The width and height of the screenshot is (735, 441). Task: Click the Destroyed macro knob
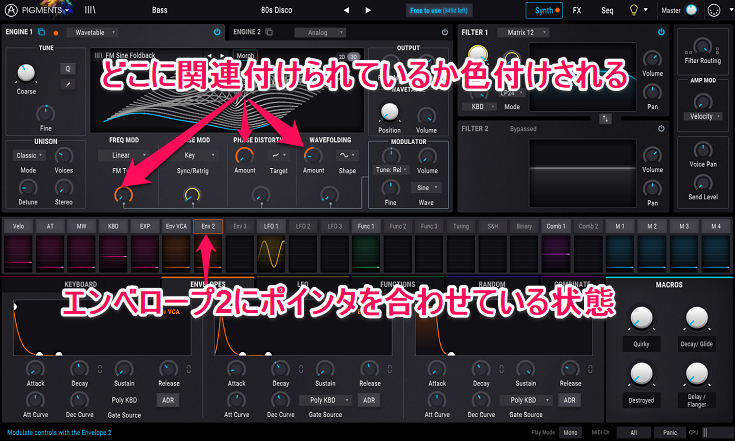[641, 374]
